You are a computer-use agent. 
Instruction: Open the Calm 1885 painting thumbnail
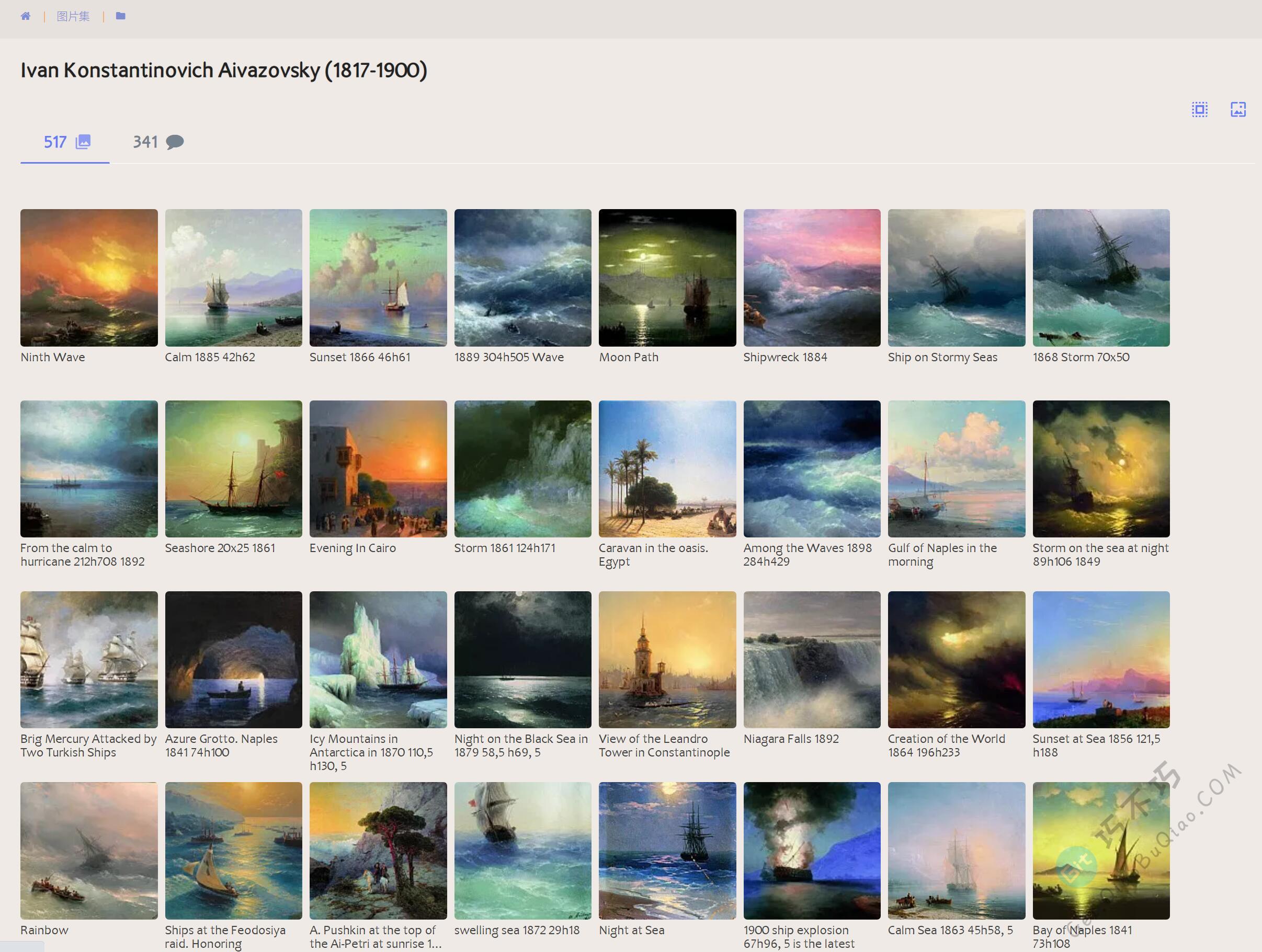tap(233, 278)
